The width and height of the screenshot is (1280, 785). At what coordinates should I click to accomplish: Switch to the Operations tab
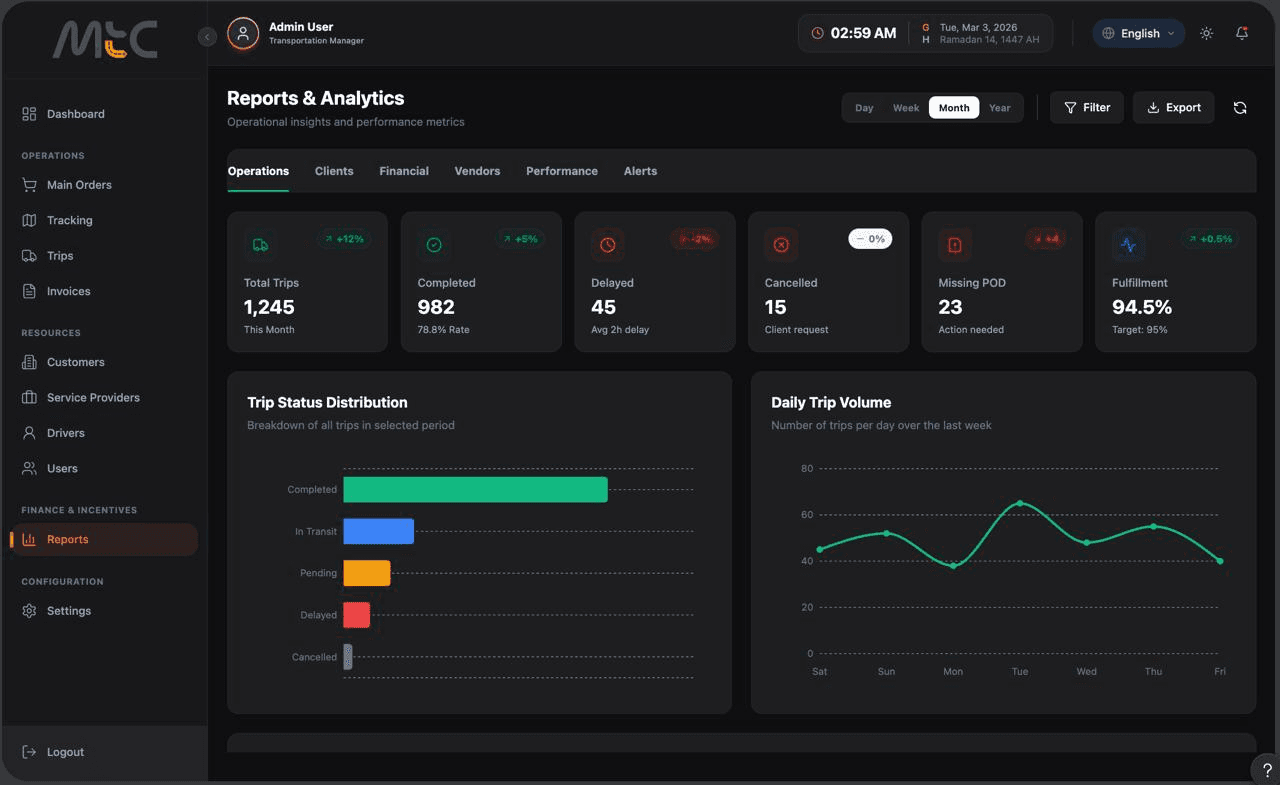[x=258, y=171]
